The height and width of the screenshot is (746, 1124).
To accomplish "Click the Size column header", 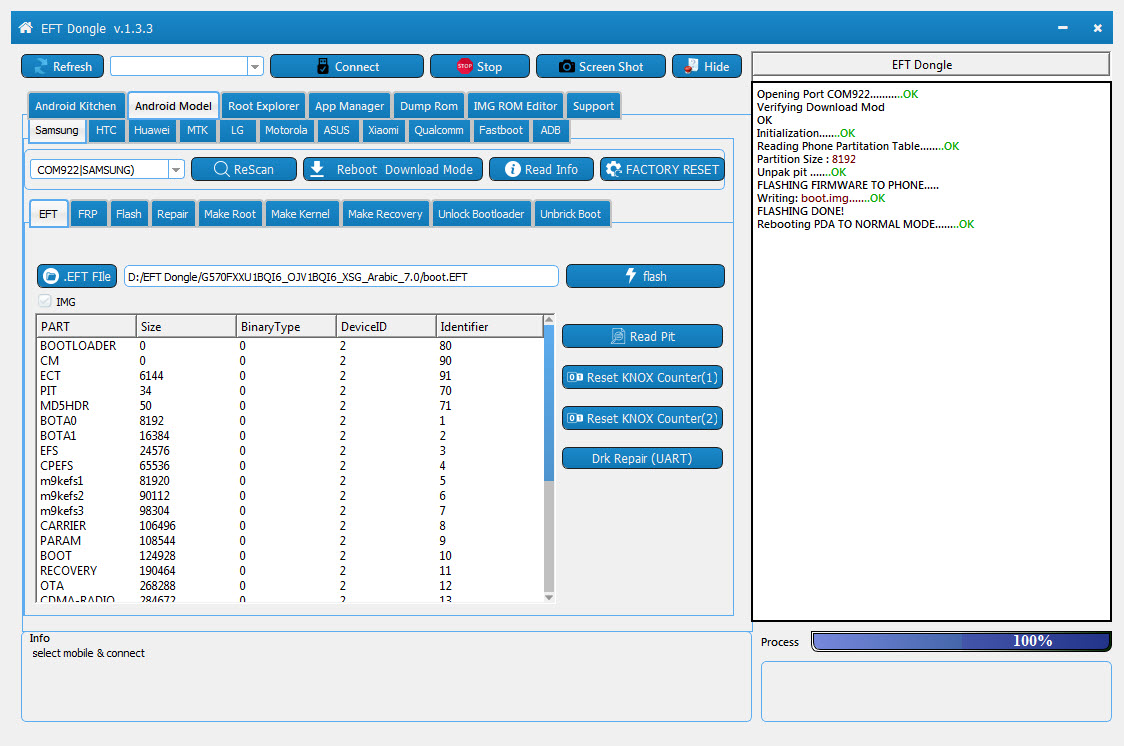I will click(186, 327).
